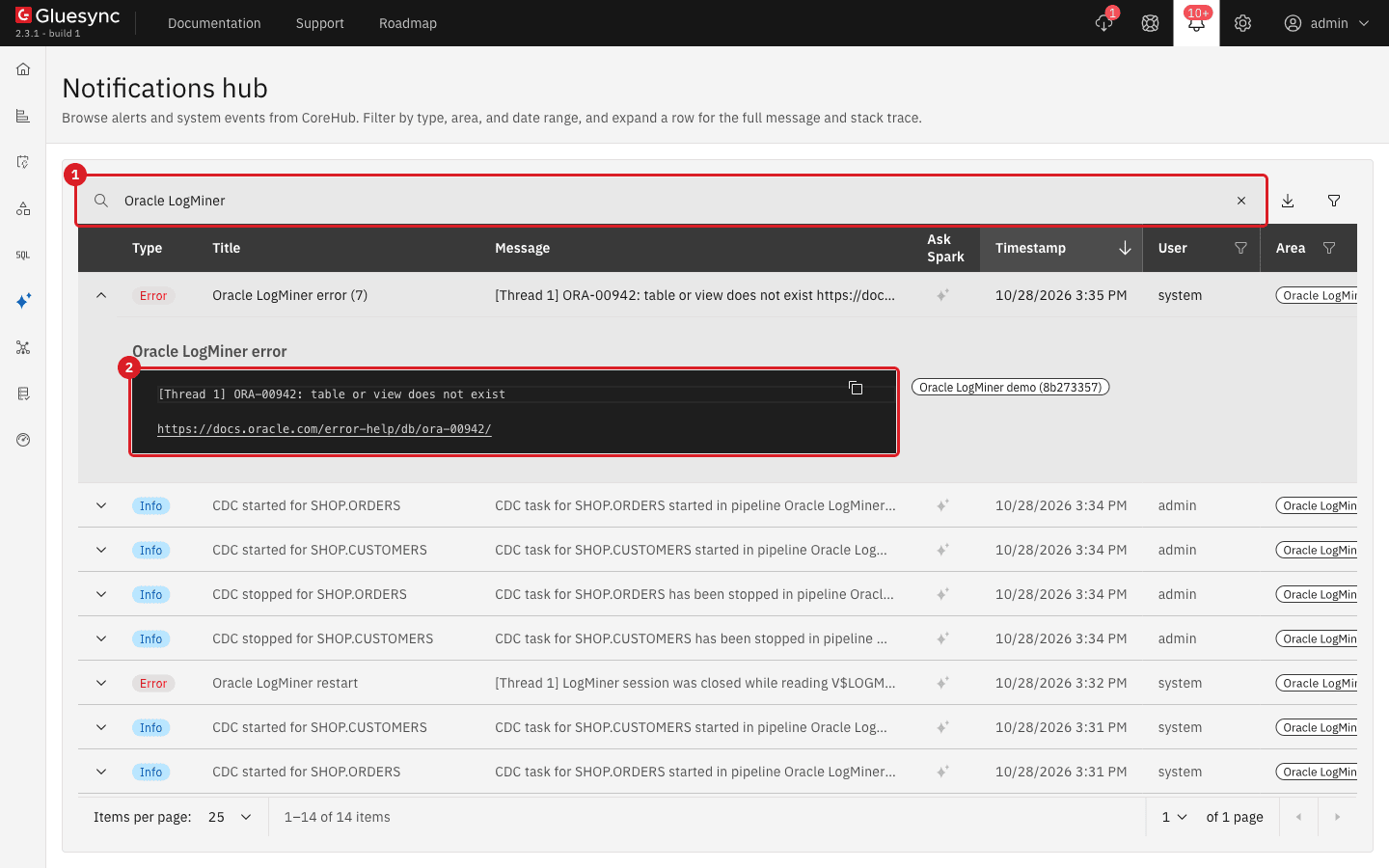Collapse the Oracle LogMiner error (7) row
Screen dimensions: 1389x868
(x=101, y=295)
